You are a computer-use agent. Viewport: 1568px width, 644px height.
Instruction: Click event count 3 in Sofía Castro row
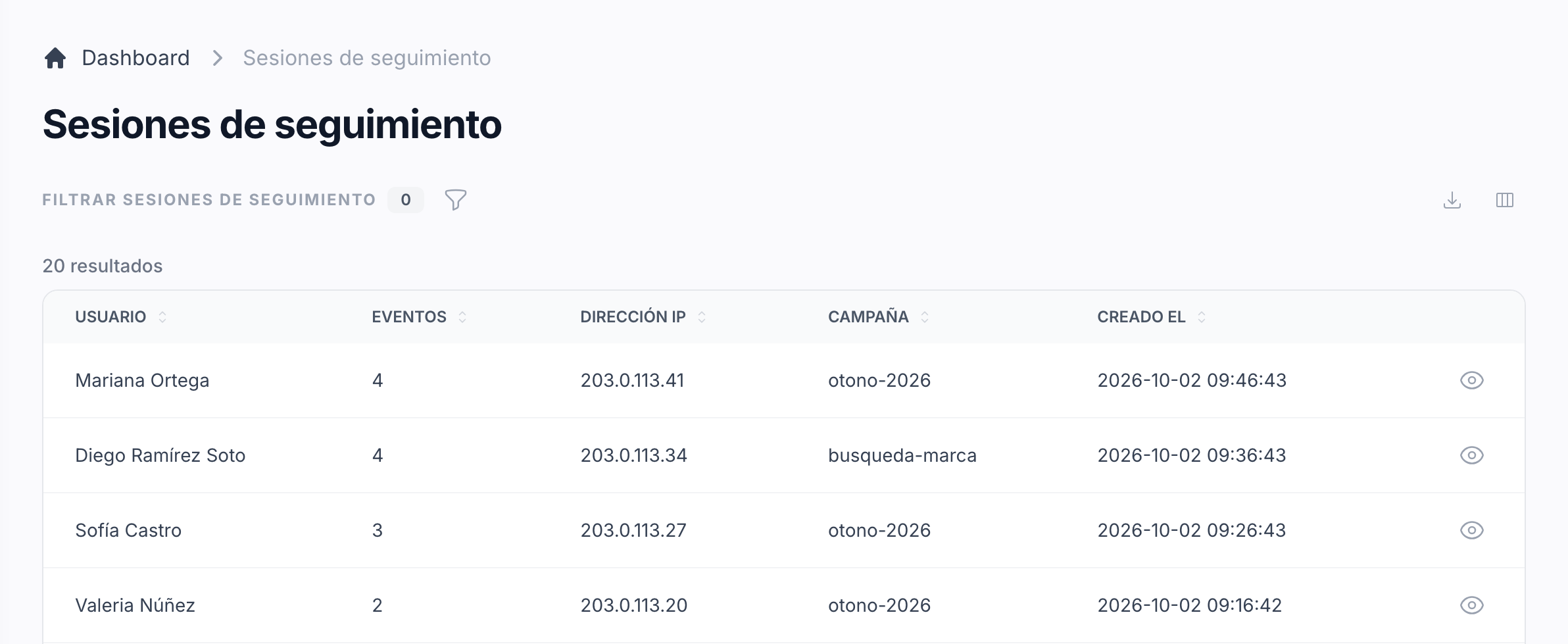tap(377, 530)
